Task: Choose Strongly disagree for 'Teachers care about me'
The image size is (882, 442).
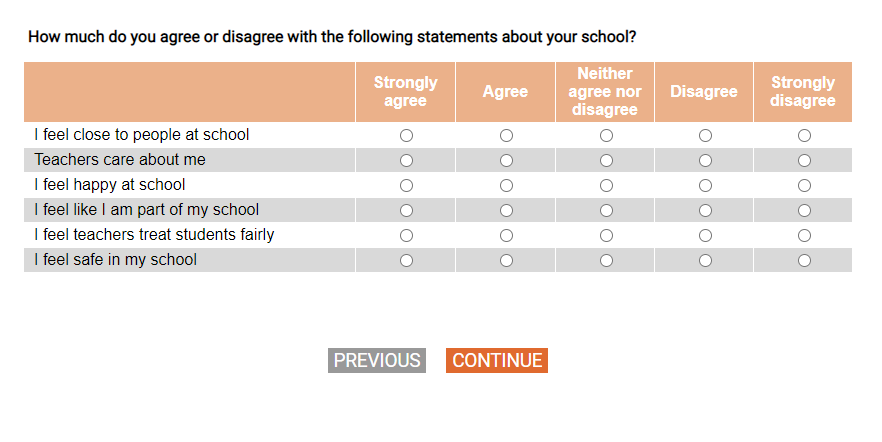Action: (804, 160)
